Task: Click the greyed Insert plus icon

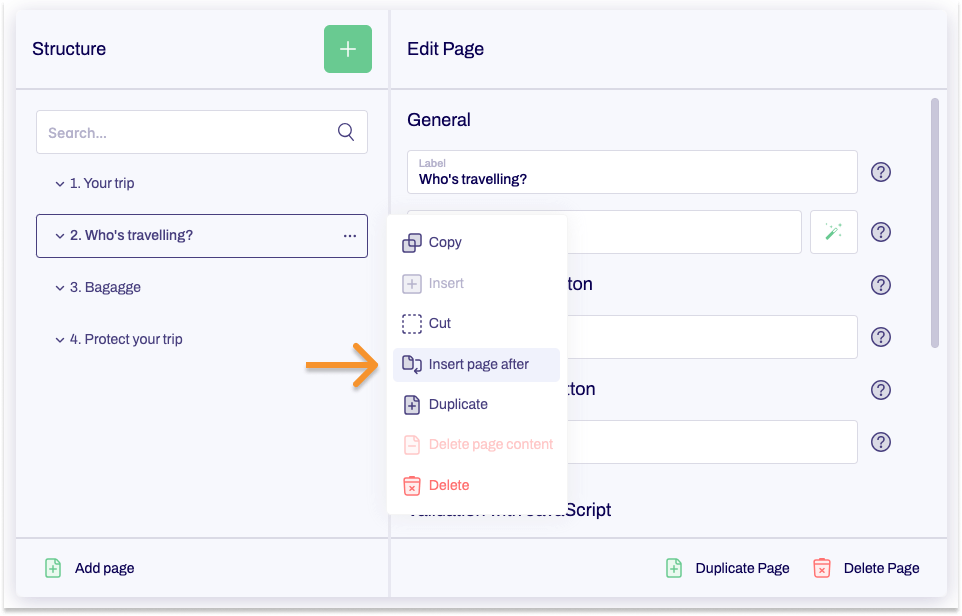Action: (x=412, y=283)
